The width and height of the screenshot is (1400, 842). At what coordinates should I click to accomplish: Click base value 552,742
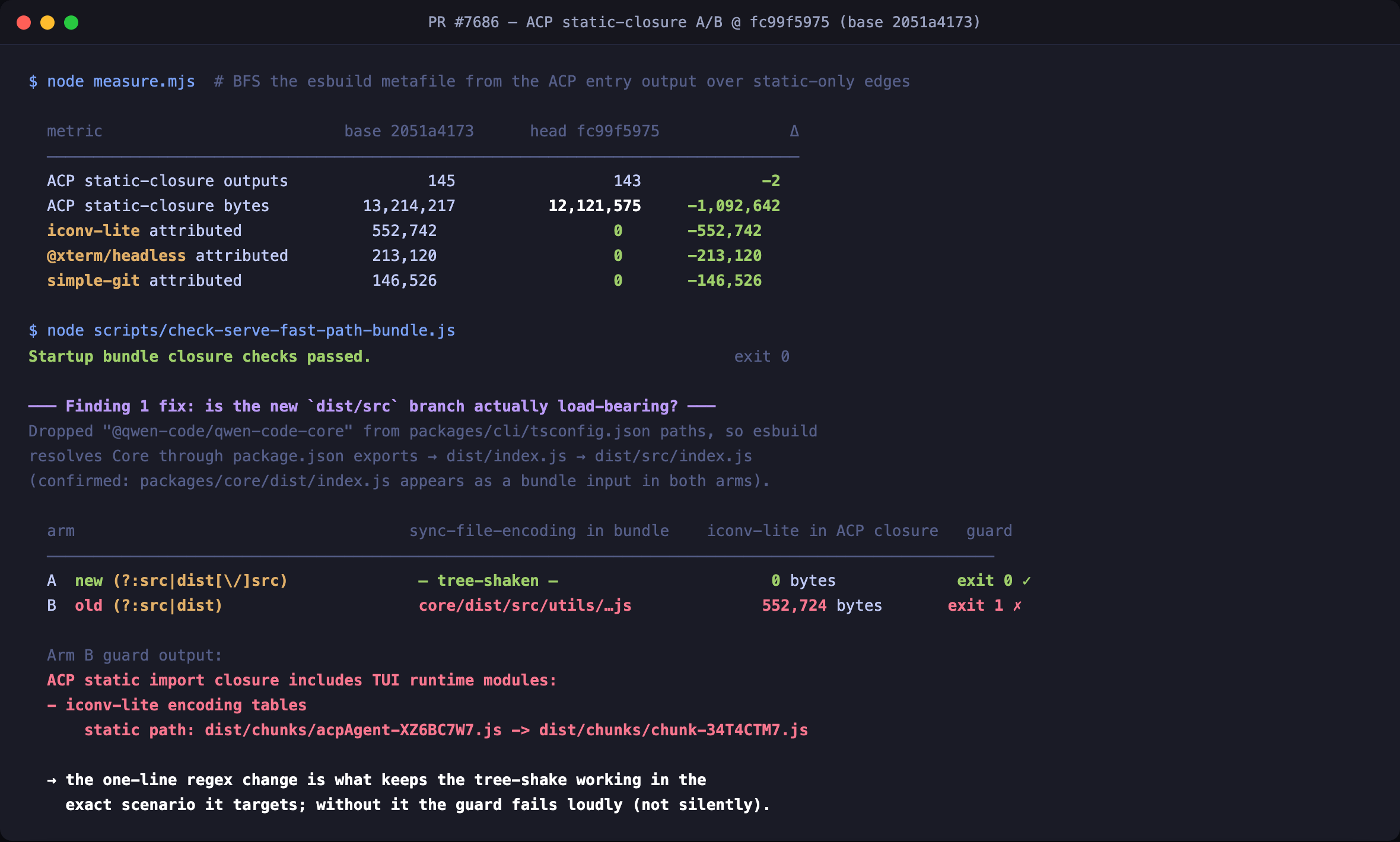pos(405,231)
